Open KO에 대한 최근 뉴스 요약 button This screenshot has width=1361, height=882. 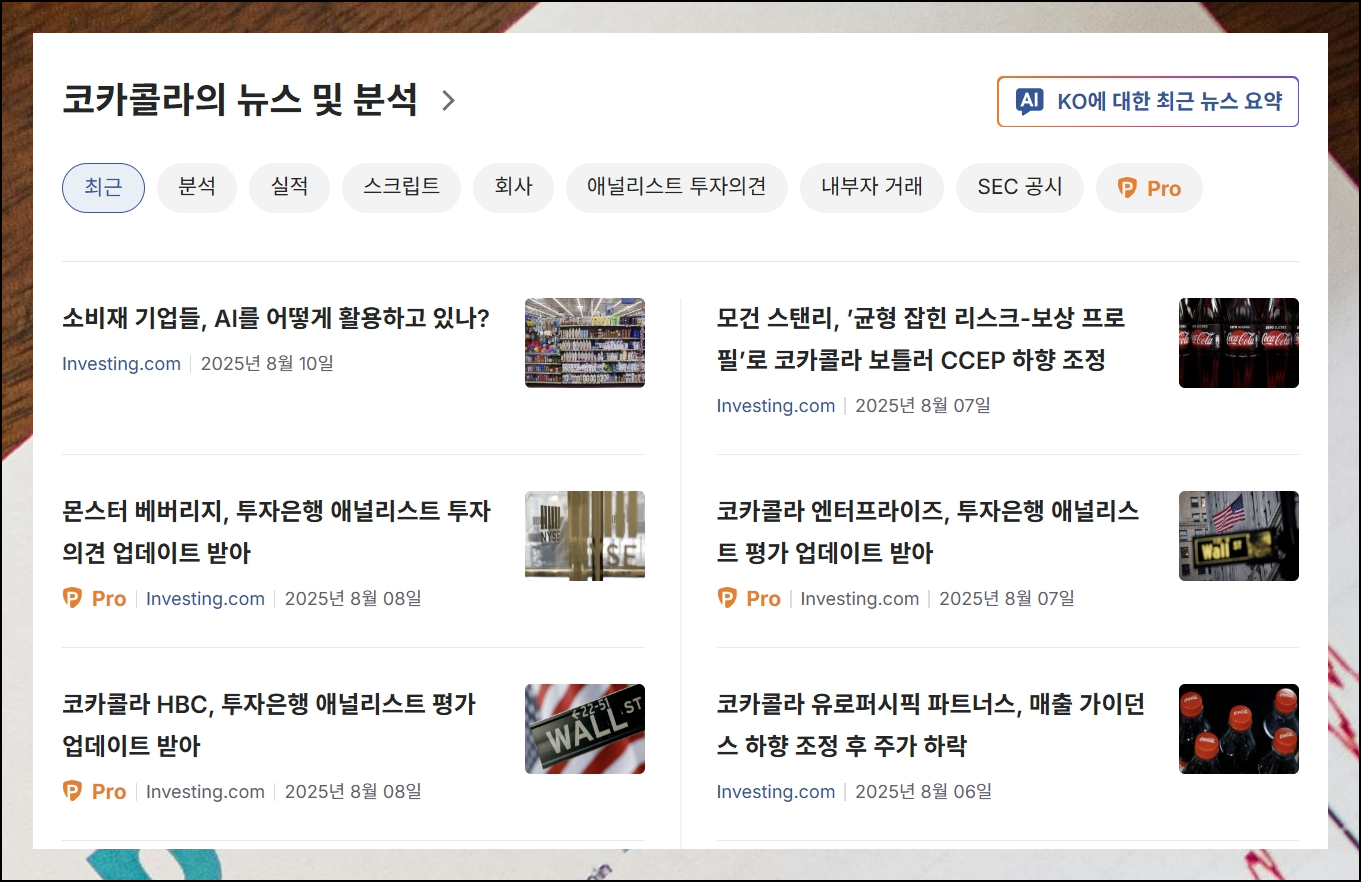[x=1148, y=101]
